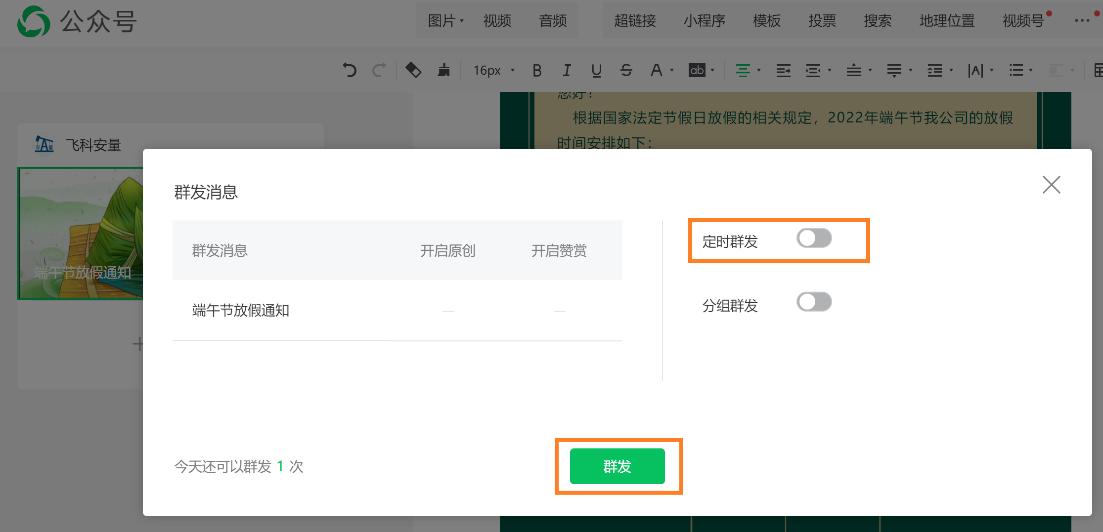Click the 视频号 toolbar entry

pyautogui.click(x=1022, y=21)
